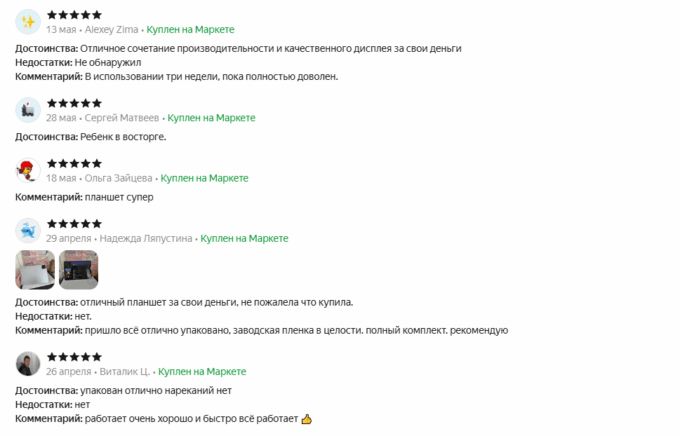
Task: Click 'Куплен на Маркете' next to Ольга Зайцева
Action: (204, 178)
